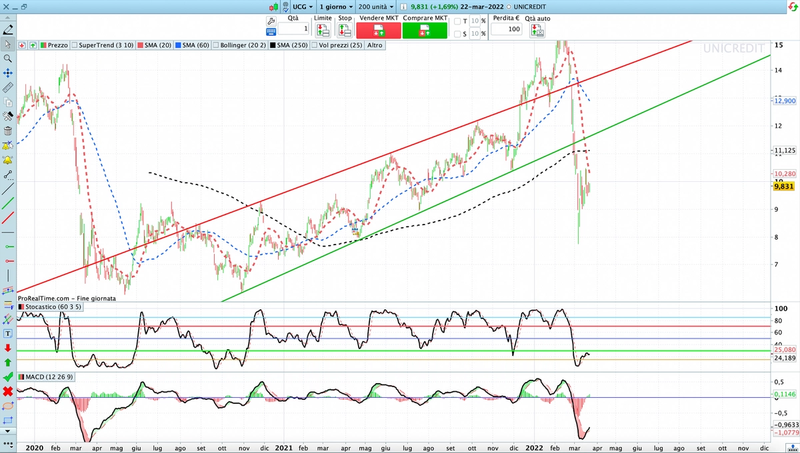The image size is (800, 453).
Task: Select the parallel channel tool
Action: pos(8,290)
